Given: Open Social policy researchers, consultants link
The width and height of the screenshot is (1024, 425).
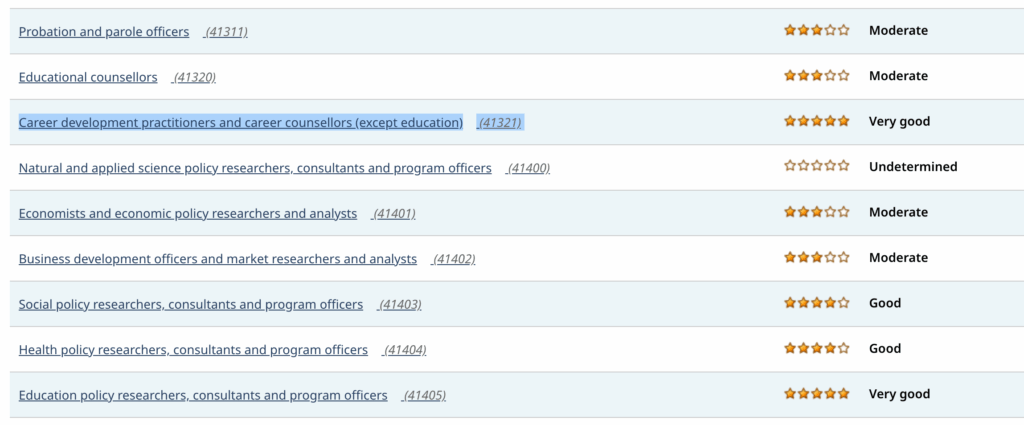Looking at the screenshot, I should [x=191, y=304].
